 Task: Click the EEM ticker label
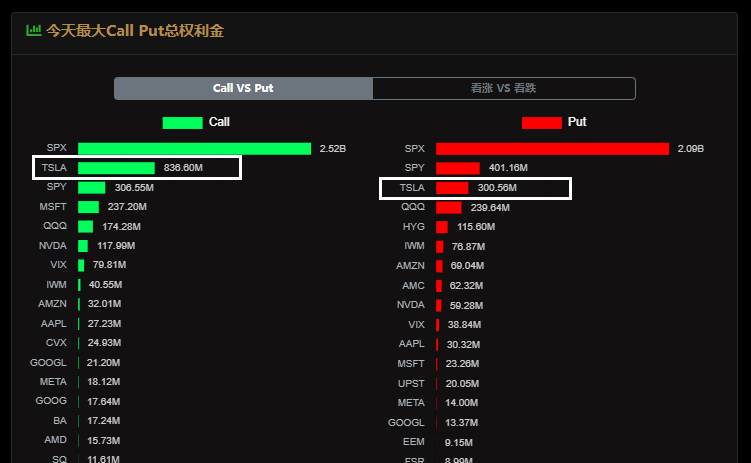pyautogui.click(x=414, y=442)
